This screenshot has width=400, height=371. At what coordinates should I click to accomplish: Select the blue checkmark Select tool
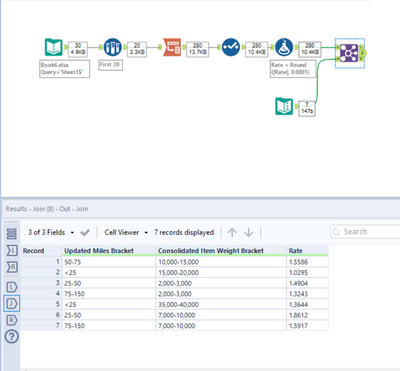pos(230,47)
